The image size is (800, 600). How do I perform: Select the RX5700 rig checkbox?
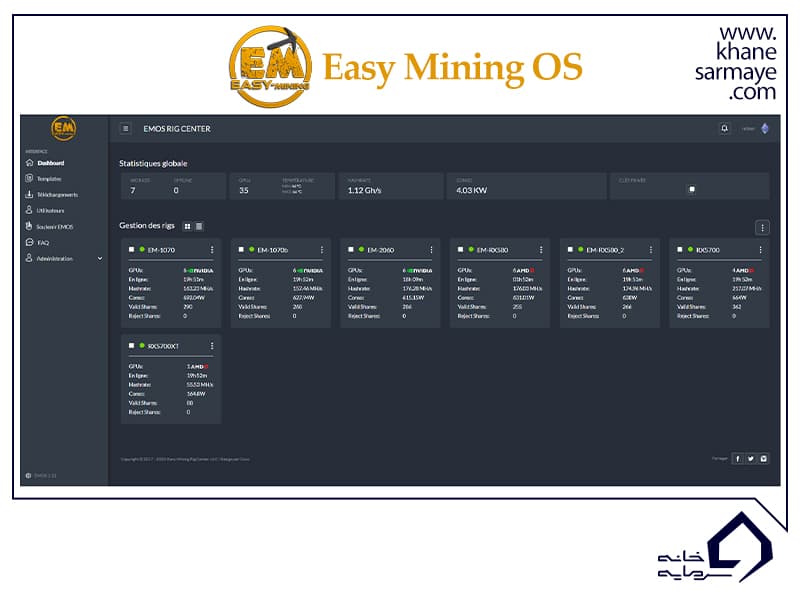coord(680,249)
